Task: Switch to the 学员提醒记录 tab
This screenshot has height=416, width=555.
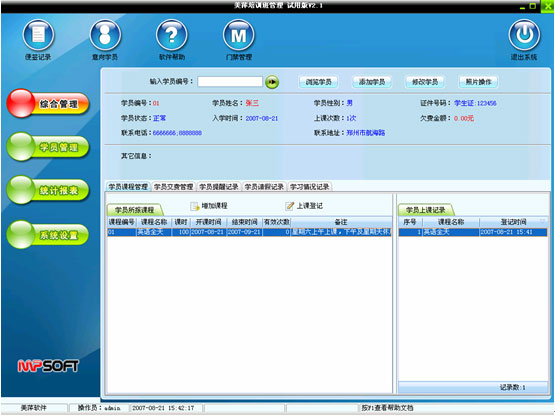Action: click(x=219, y=187)
